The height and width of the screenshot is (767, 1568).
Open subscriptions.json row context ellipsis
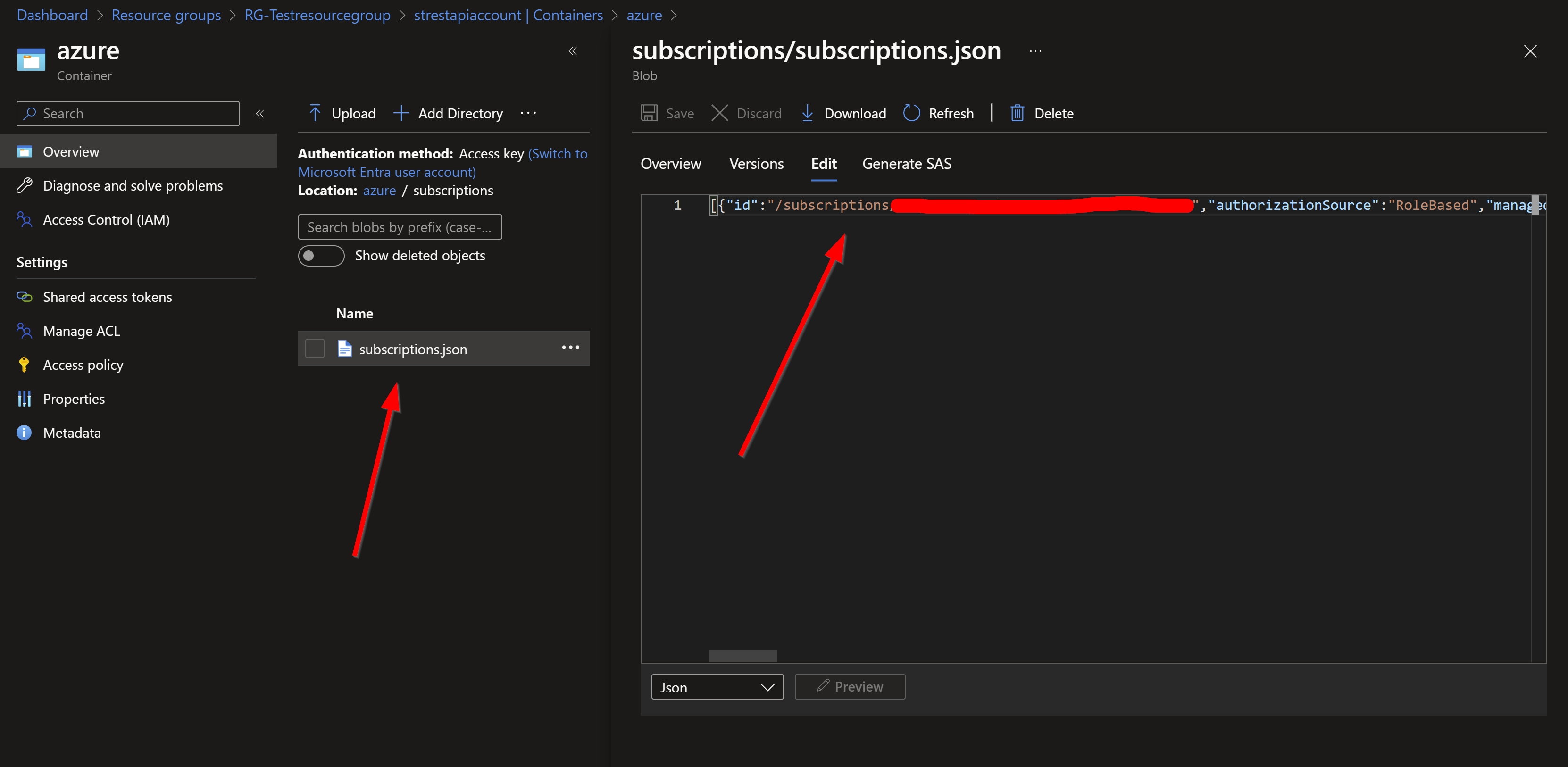tap(570, 348)
